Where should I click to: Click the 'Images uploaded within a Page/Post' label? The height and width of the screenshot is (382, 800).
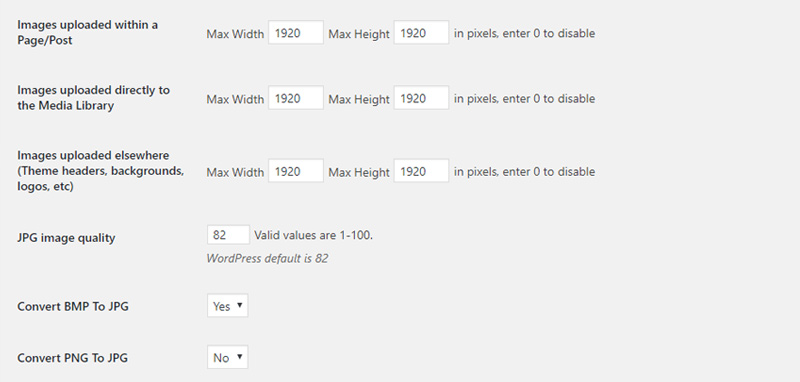point(88,32)
